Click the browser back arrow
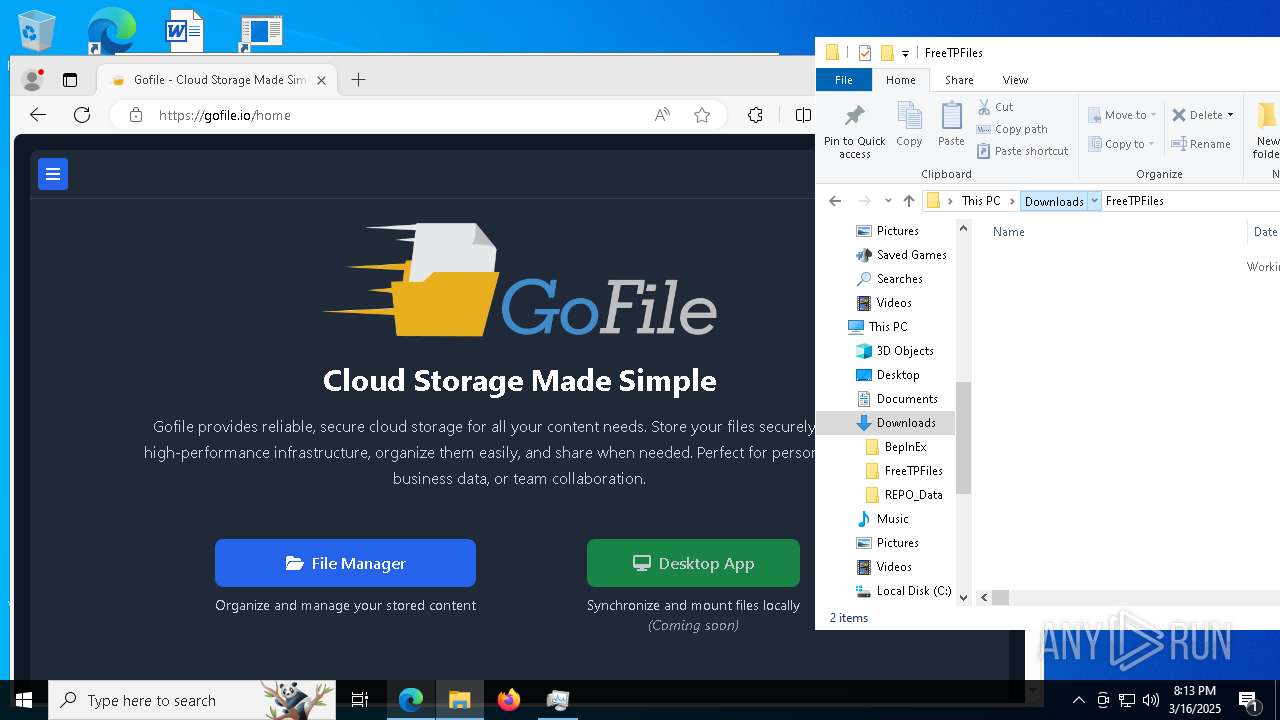The width and height of the screenshot is (1280, 720). [38, 115]
